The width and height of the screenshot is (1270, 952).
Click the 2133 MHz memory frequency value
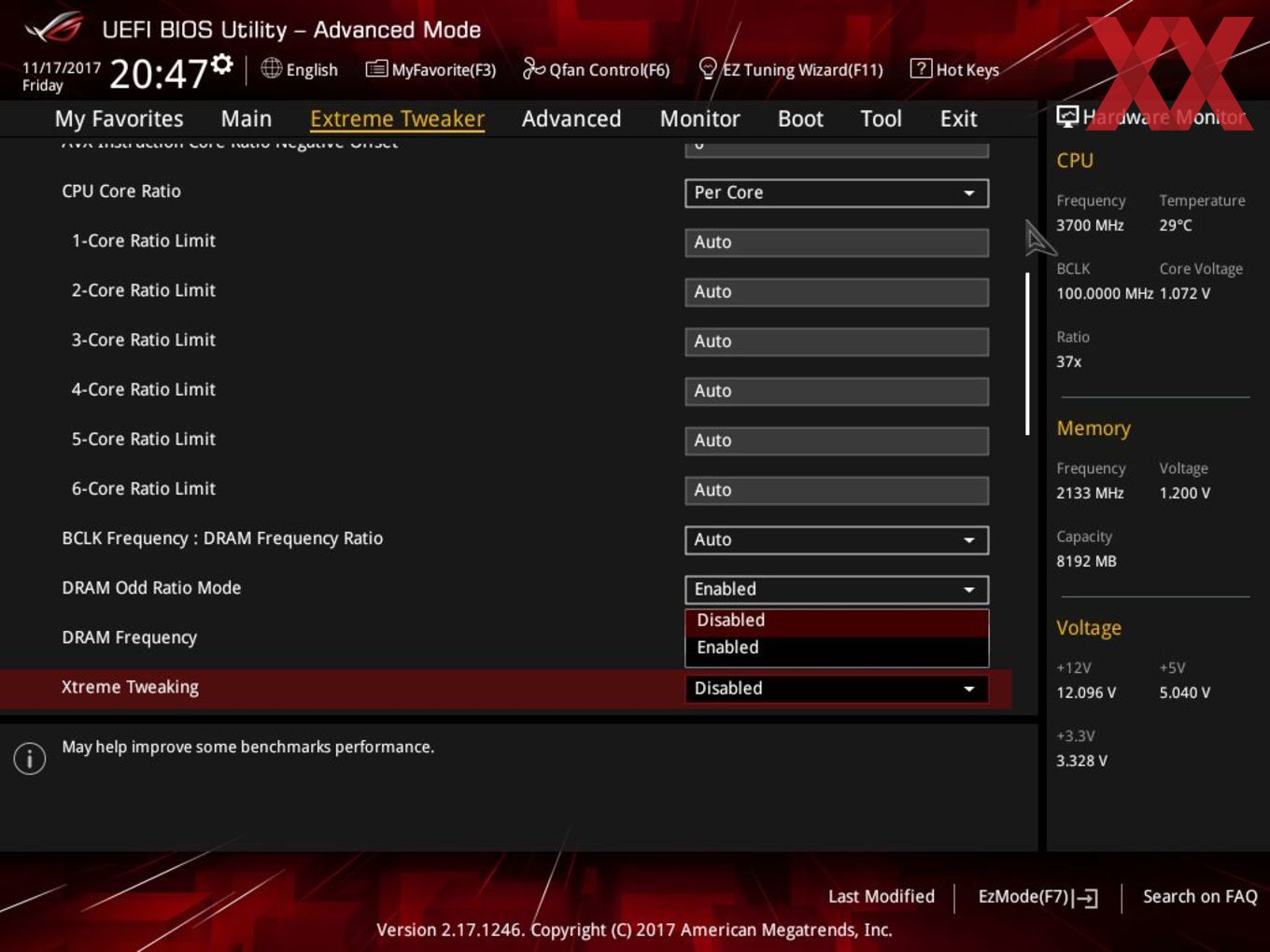point(1090,493)
